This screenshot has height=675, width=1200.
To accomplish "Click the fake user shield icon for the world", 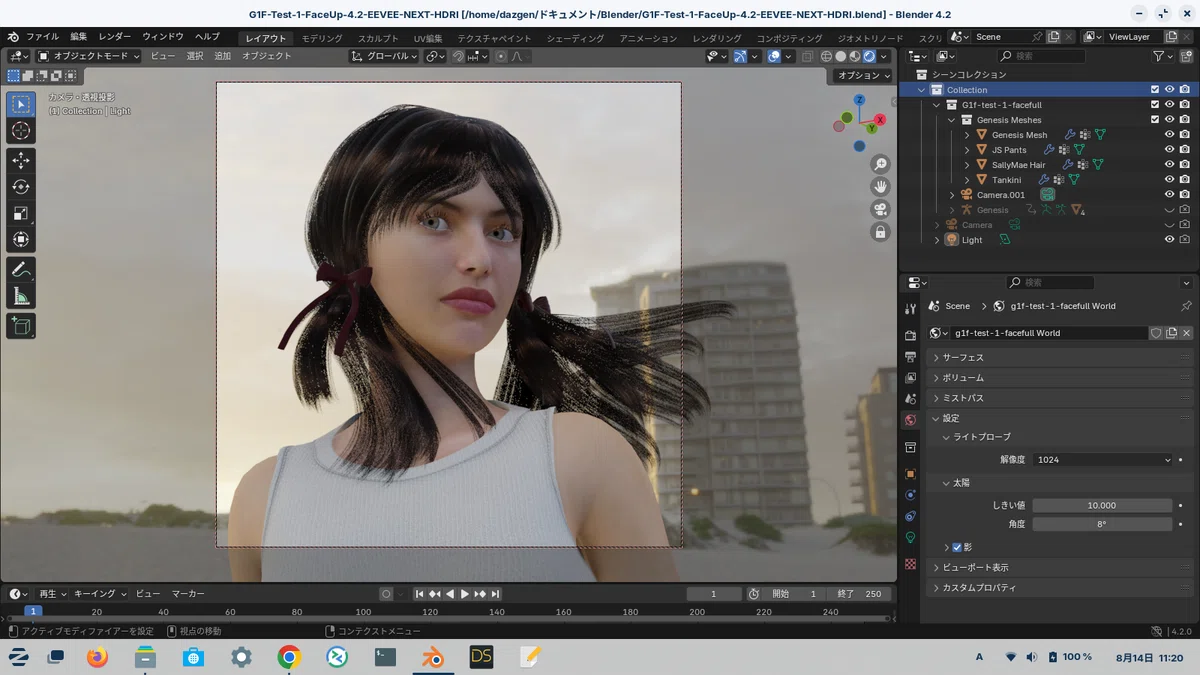I will point(1155,333).
